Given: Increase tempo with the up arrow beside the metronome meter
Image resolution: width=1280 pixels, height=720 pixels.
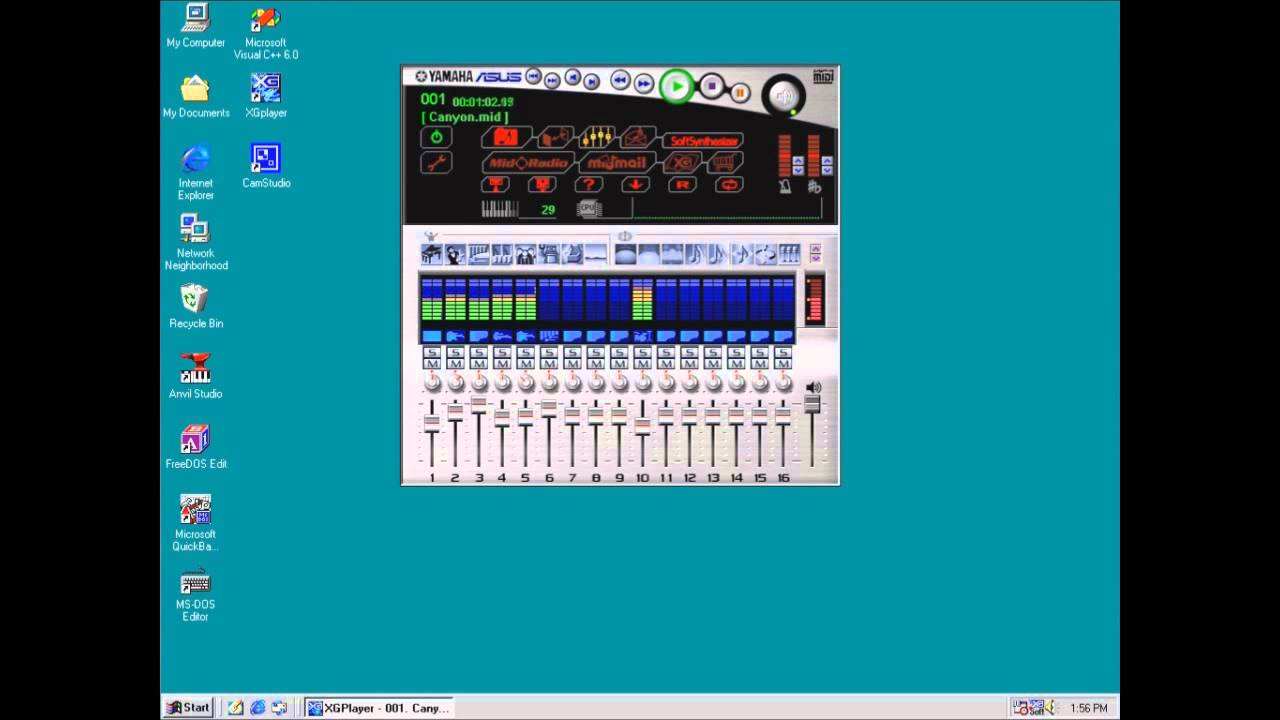Looking at the screenshot, I should tap(798, 161).
